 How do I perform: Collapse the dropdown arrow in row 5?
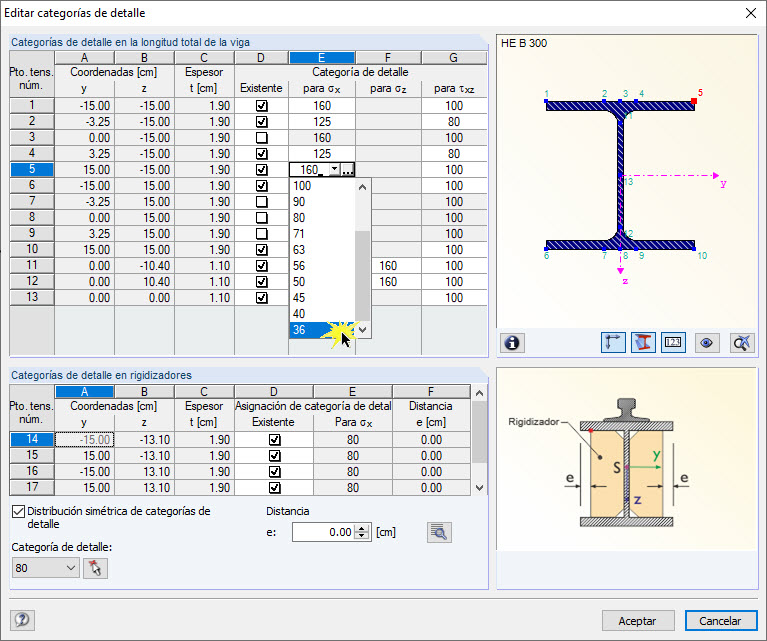334,170
